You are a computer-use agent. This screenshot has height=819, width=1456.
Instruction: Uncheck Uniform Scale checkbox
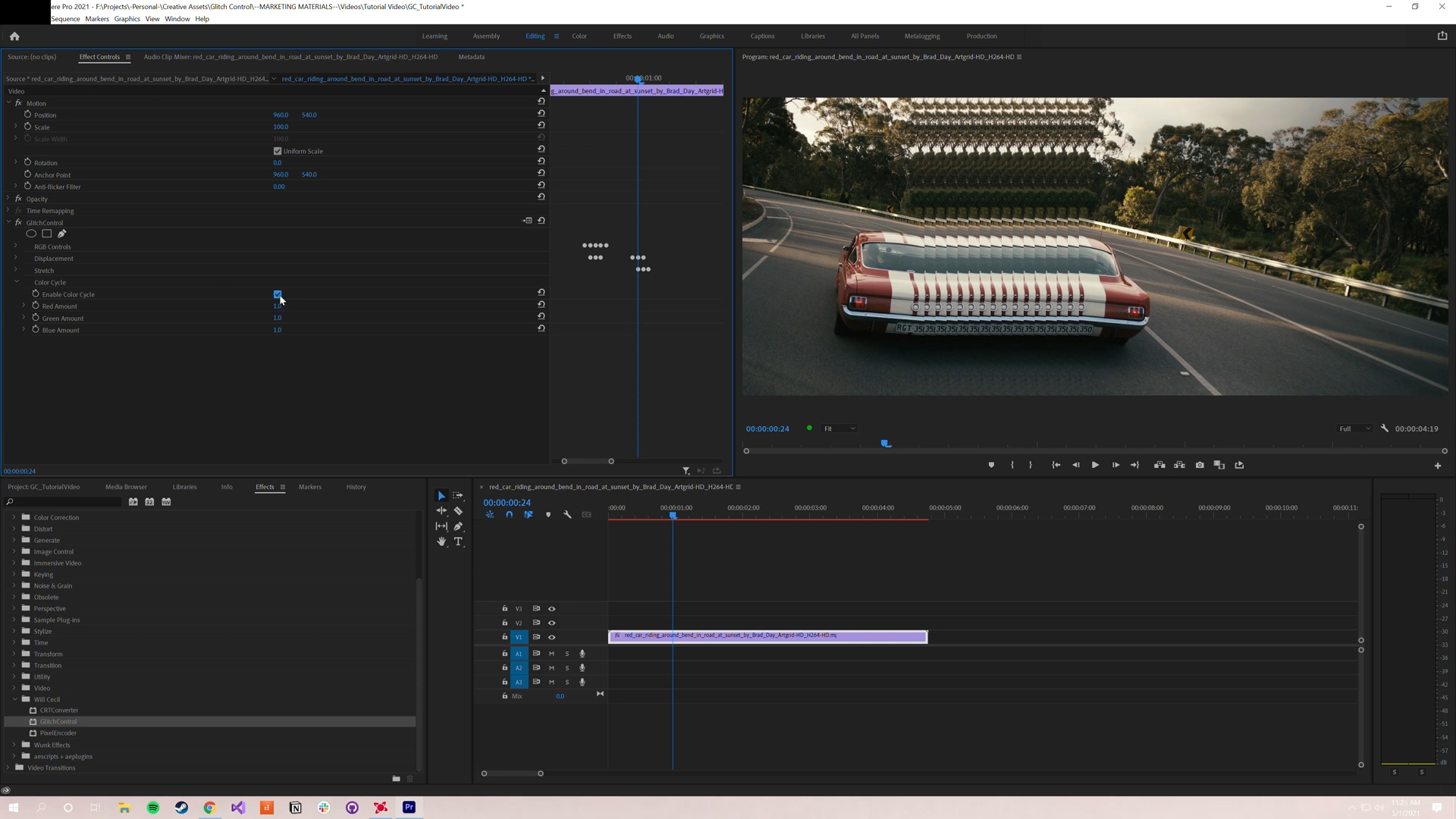(278, 151)
